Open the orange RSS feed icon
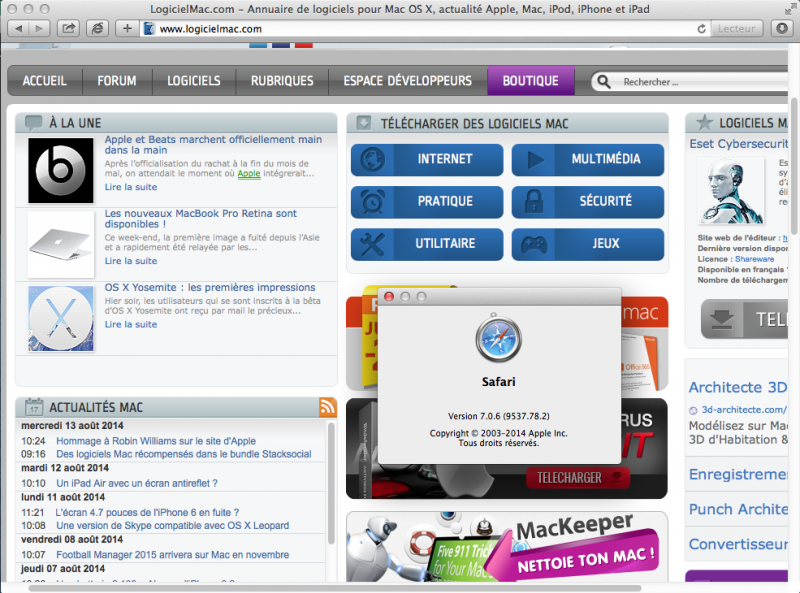Image resolution: width=800 pixels, height=593 pixels. [x=328, y=407]
